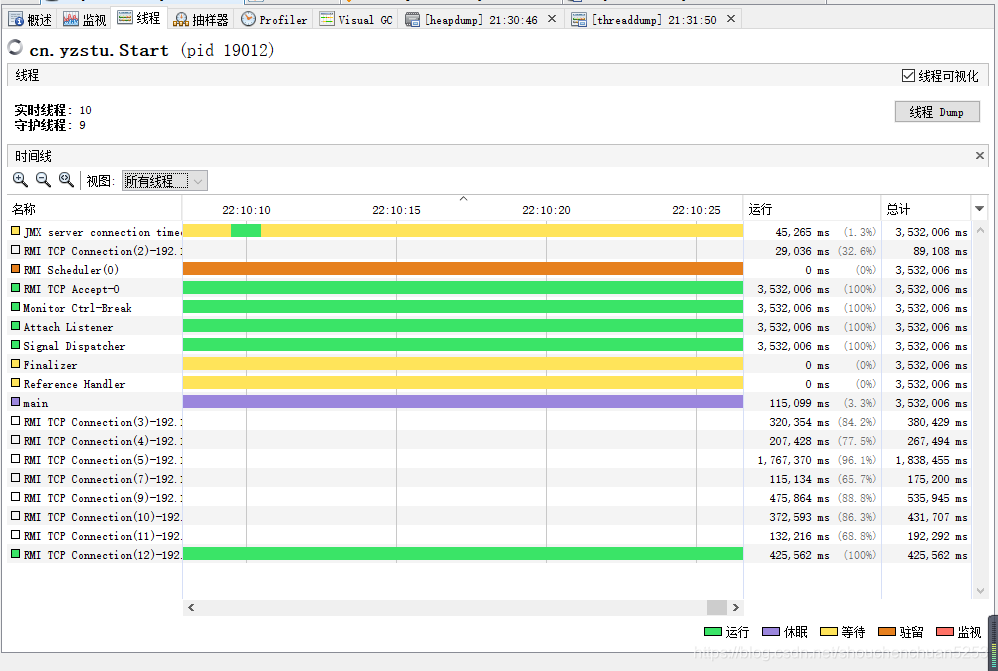The height and width of the screenshot is (671, 998).
Task: Switch to the 监视 monitor tab
Action: [x=85, y=20]
